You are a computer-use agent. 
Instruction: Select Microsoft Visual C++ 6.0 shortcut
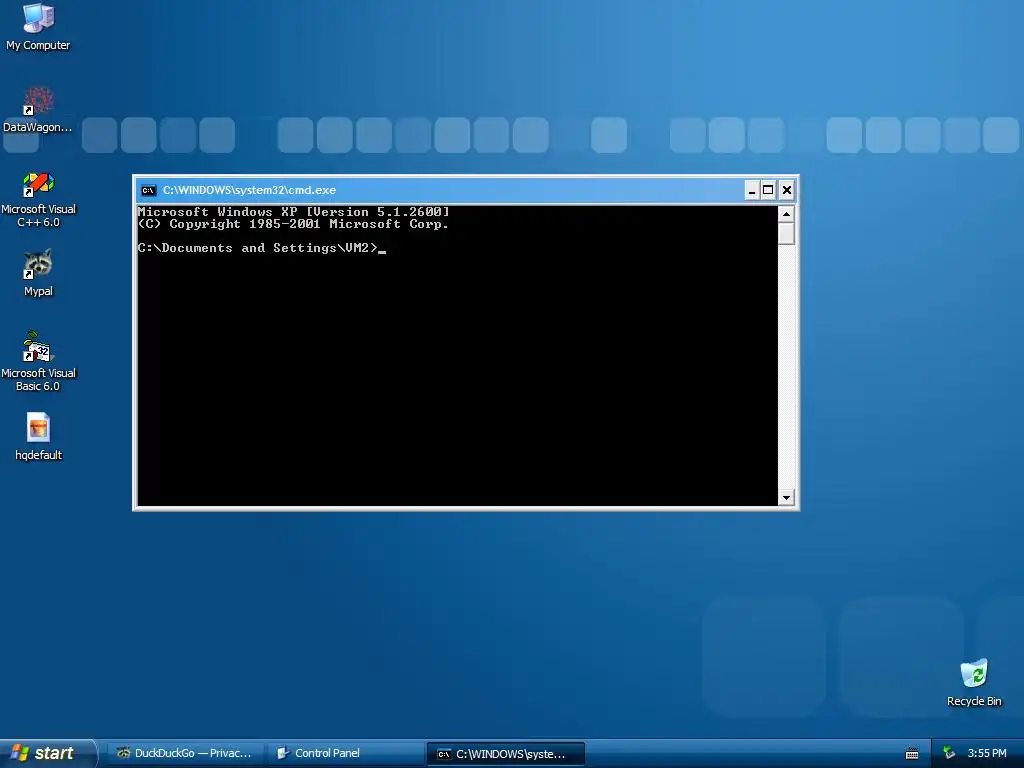click(x=38, y=199)
